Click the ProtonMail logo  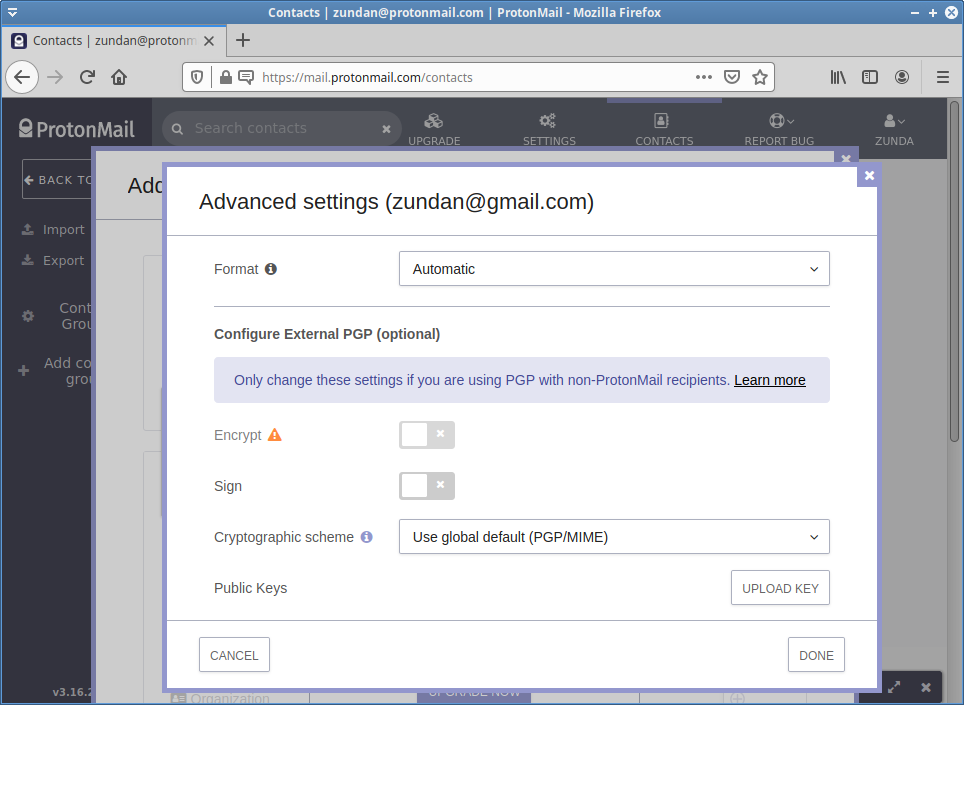coord(77,129)
